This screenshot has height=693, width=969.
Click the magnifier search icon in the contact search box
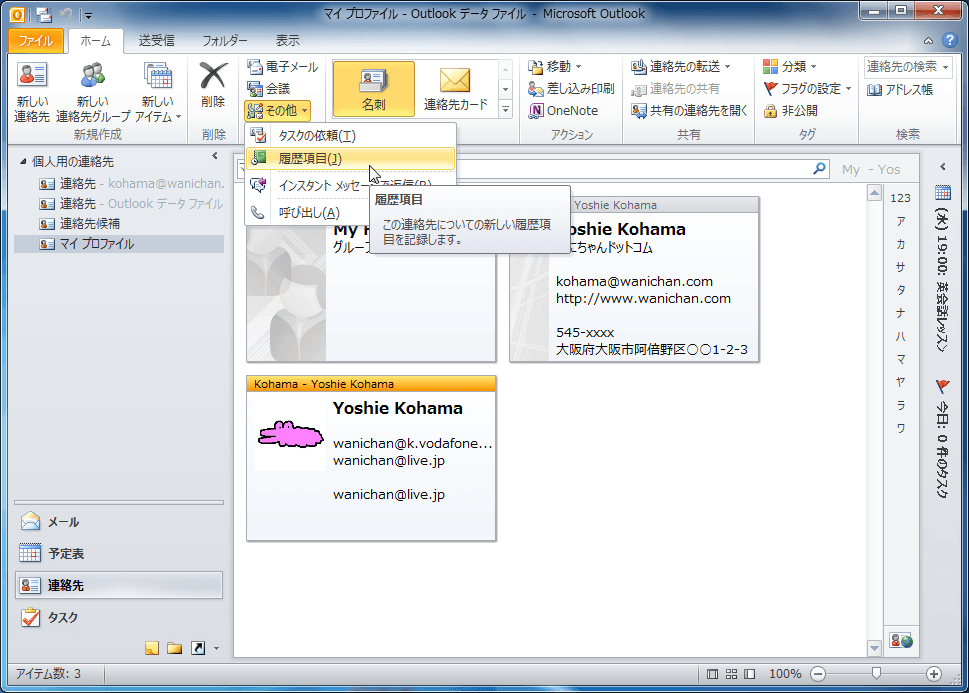[x=819, y=168]
